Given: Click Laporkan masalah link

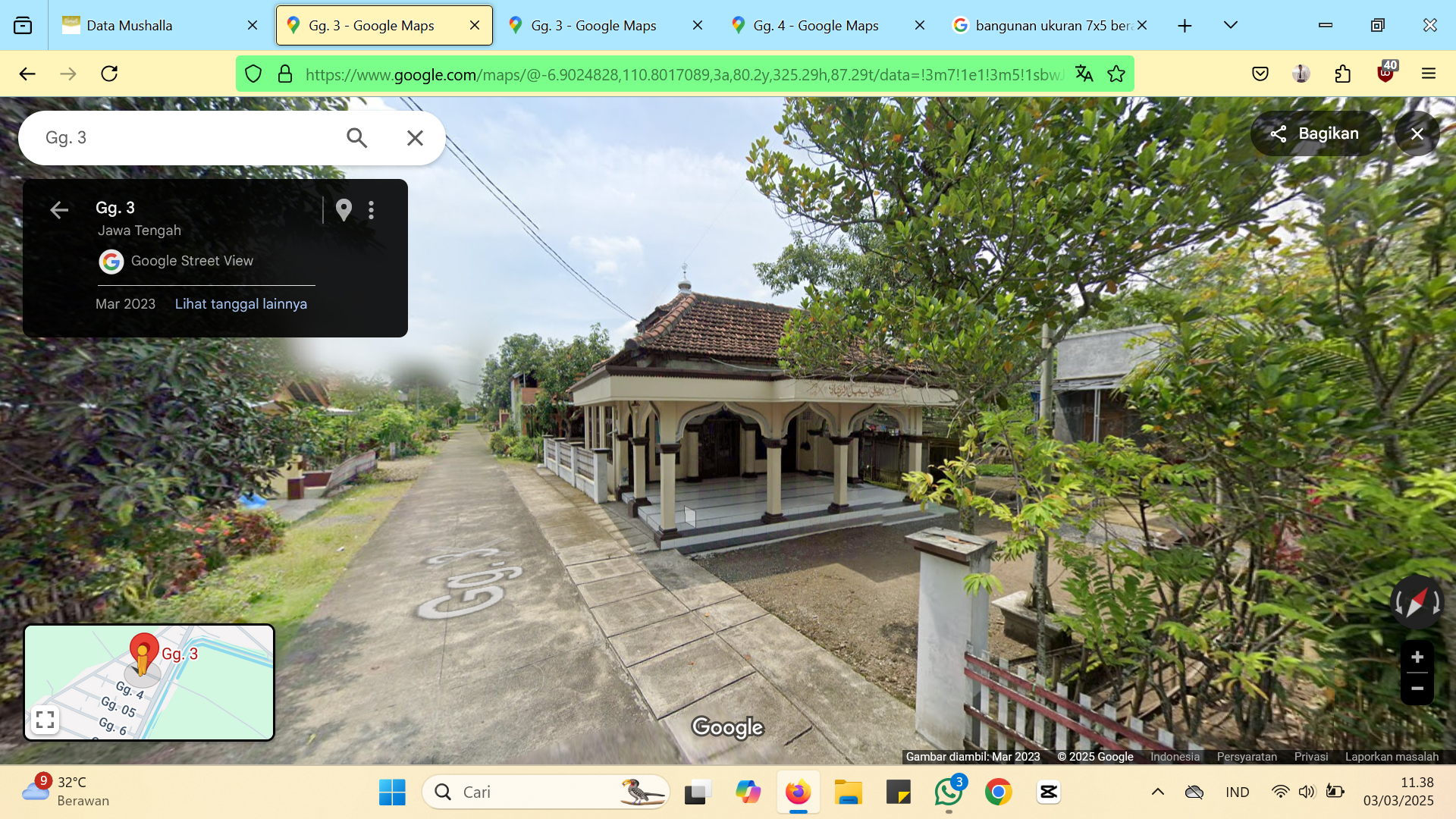Looking at the screenshot, I should click(x=1392, y=756).
